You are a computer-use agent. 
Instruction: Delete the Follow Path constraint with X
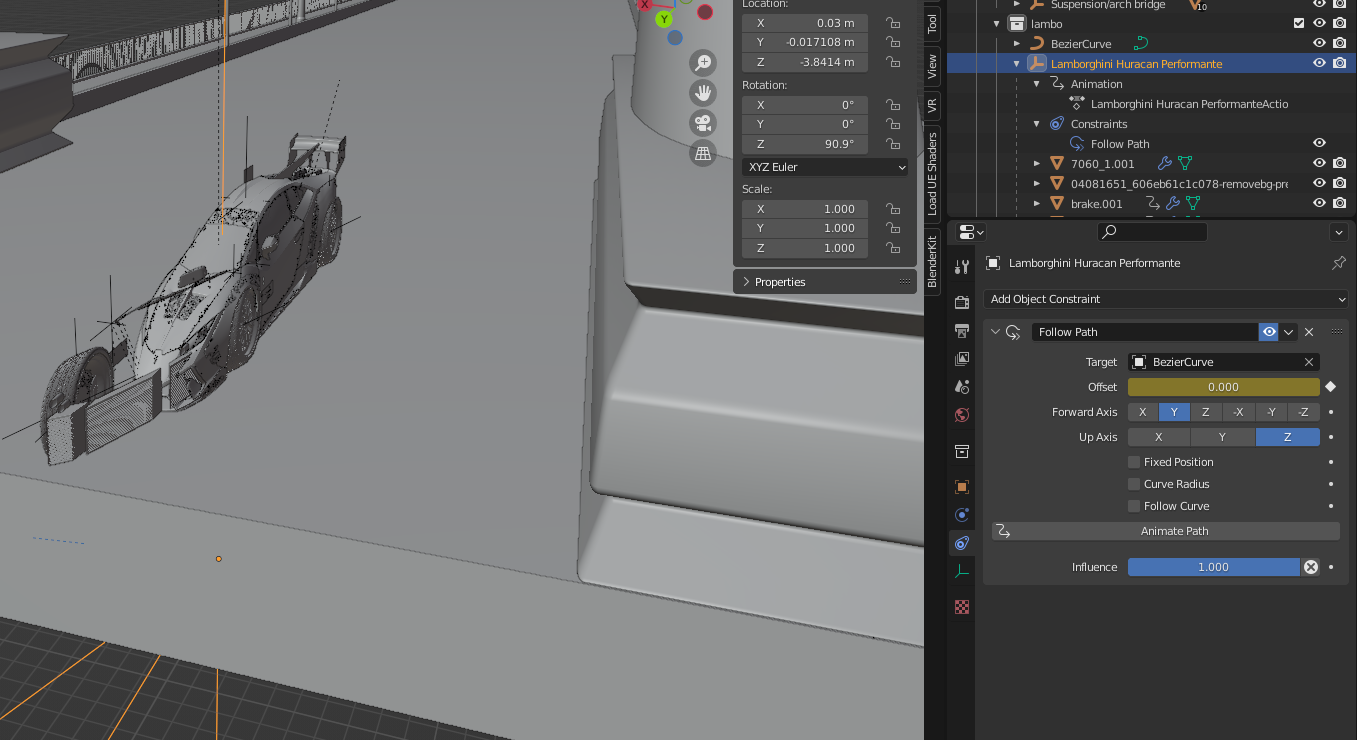(1309, 332)
